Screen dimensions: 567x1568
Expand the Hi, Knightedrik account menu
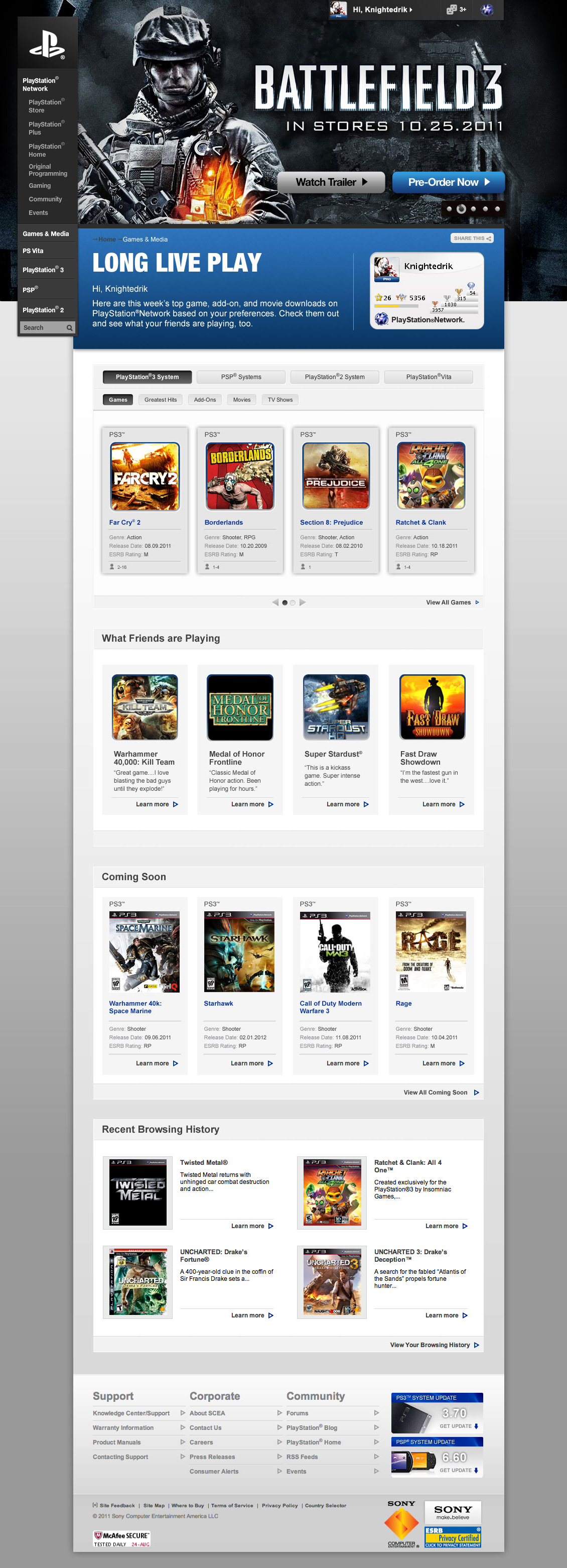383,9
